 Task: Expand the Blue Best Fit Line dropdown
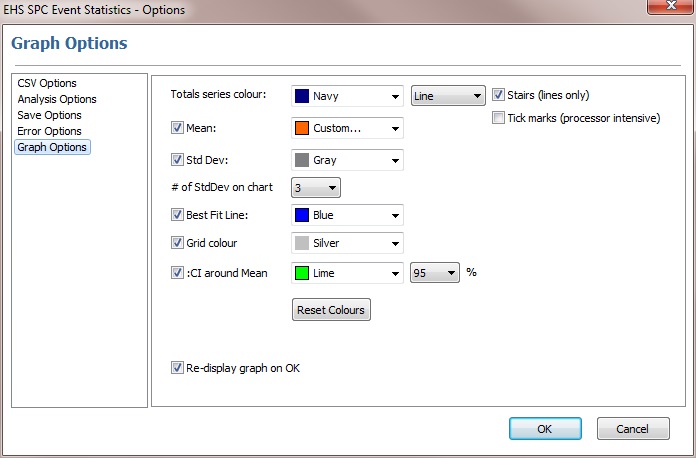point(347,215)
